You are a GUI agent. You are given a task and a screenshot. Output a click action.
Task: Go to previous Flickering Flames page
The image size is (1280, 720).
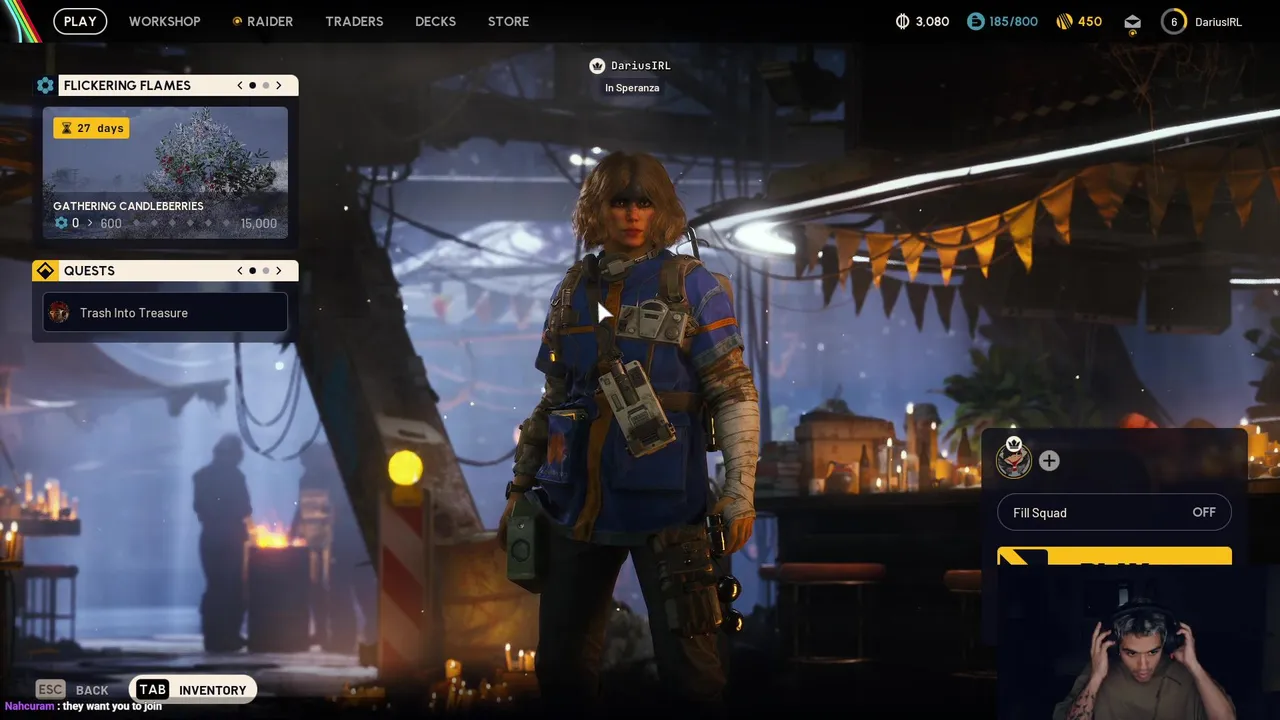pyautogui.click(x=240, y=86)
